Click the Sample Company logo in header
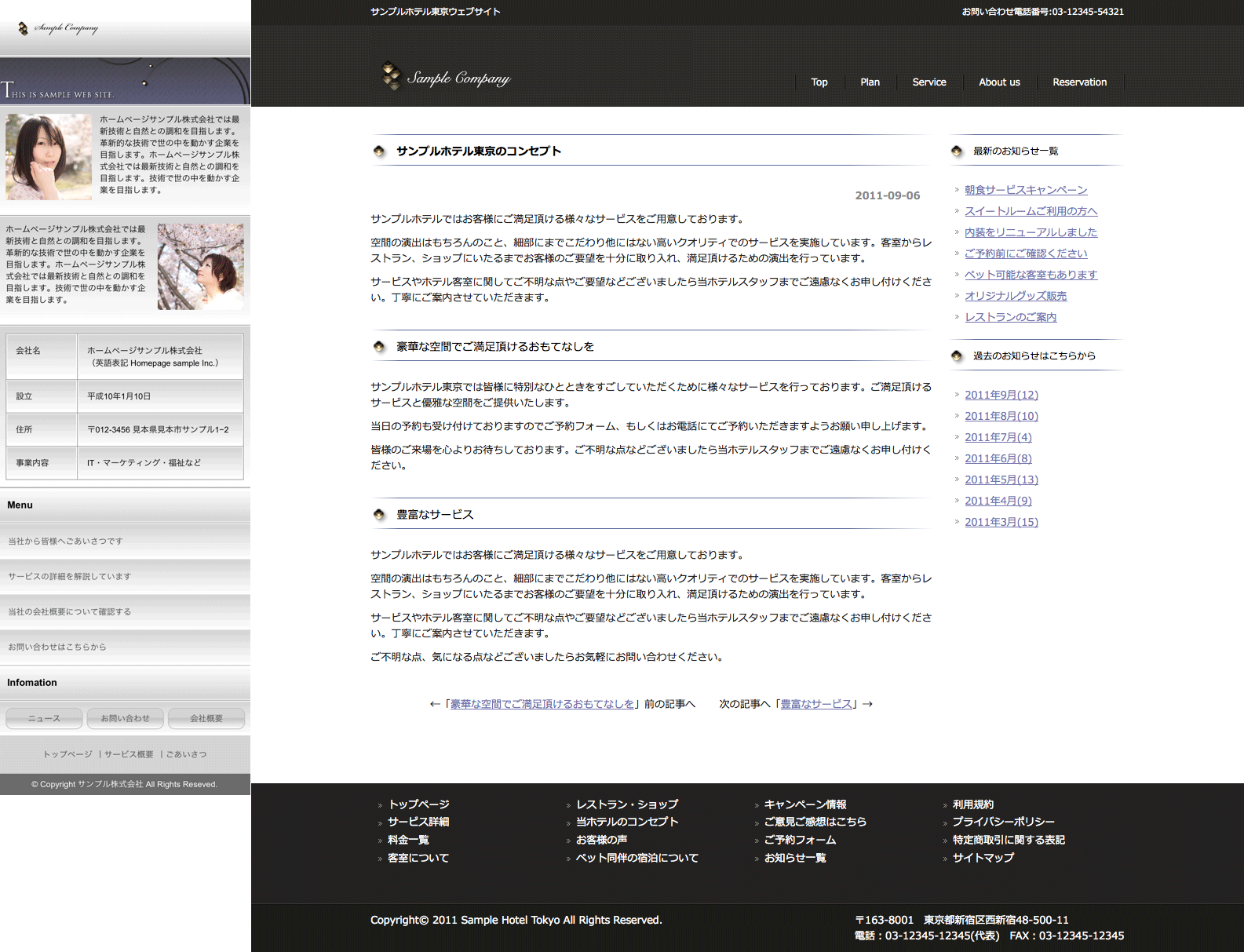Image resolution: width=1244 pixels, height=952 pixels. tap(446, 77)
